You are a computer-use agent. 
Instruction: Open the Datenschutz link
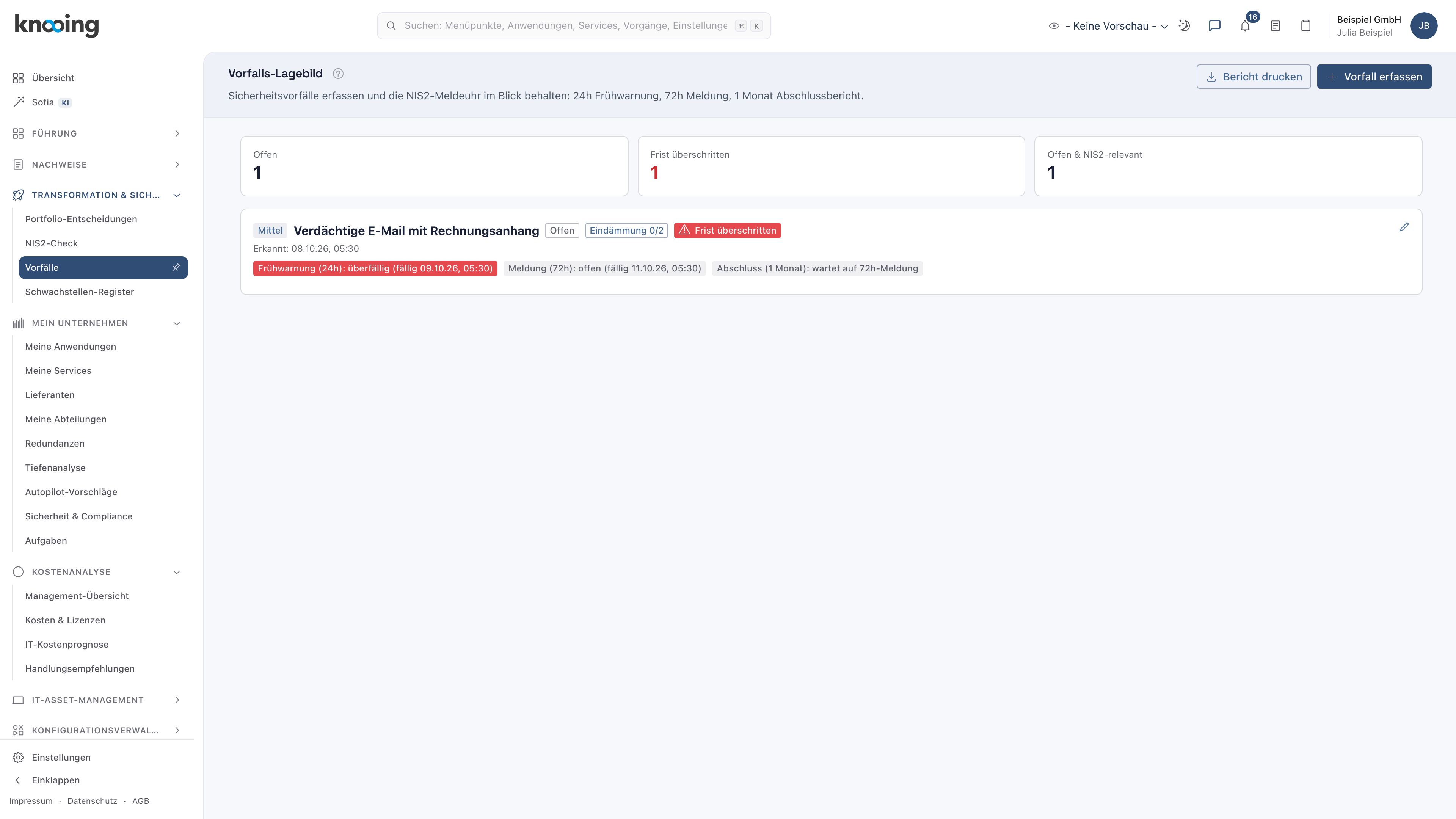92,801
